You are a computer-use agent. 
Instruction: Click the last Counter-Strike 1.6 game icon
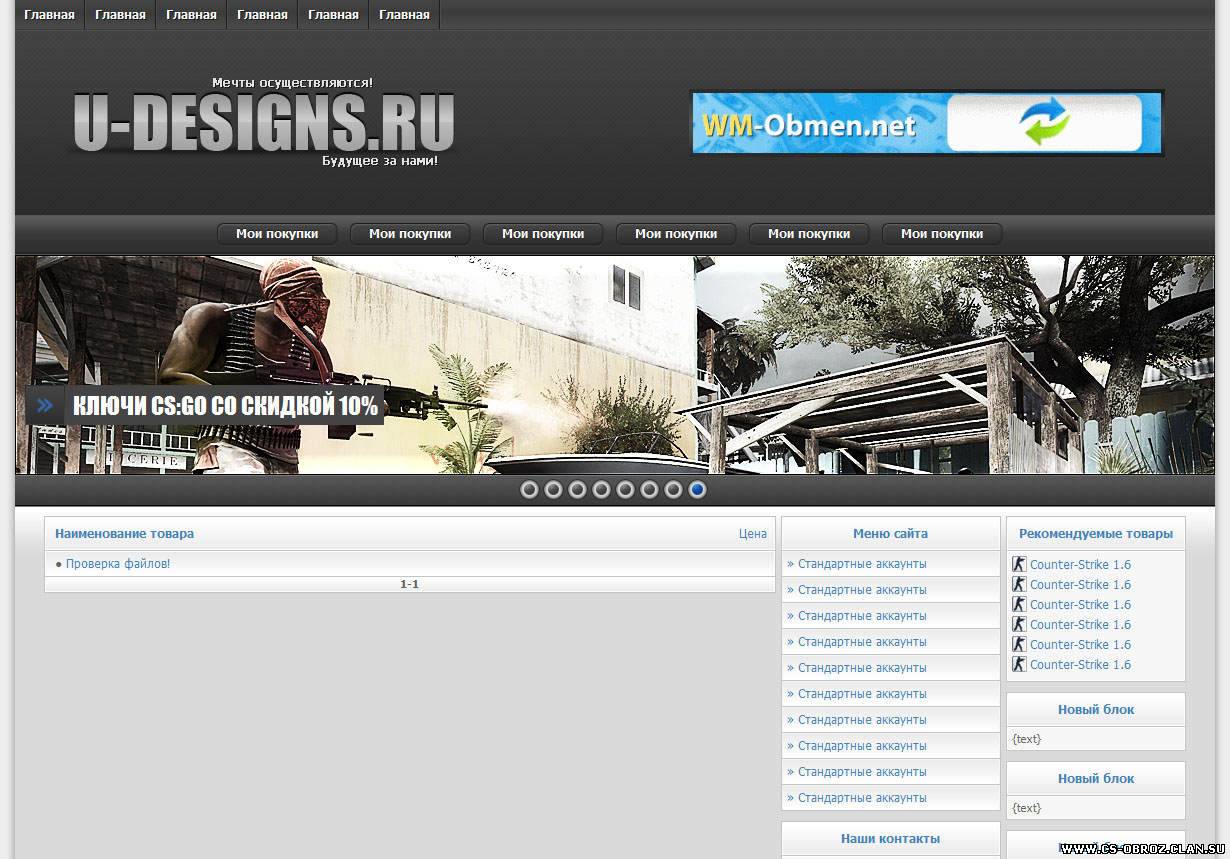1019,664
